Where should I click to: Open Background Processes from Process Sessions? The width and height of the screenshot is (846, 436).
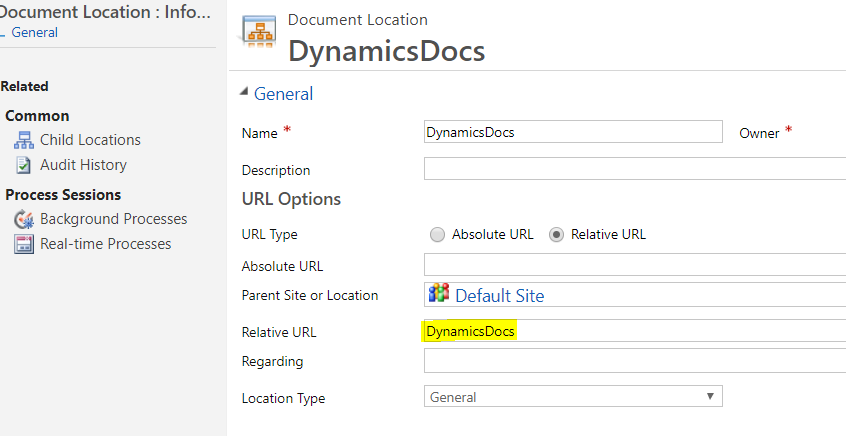[113, 219]
